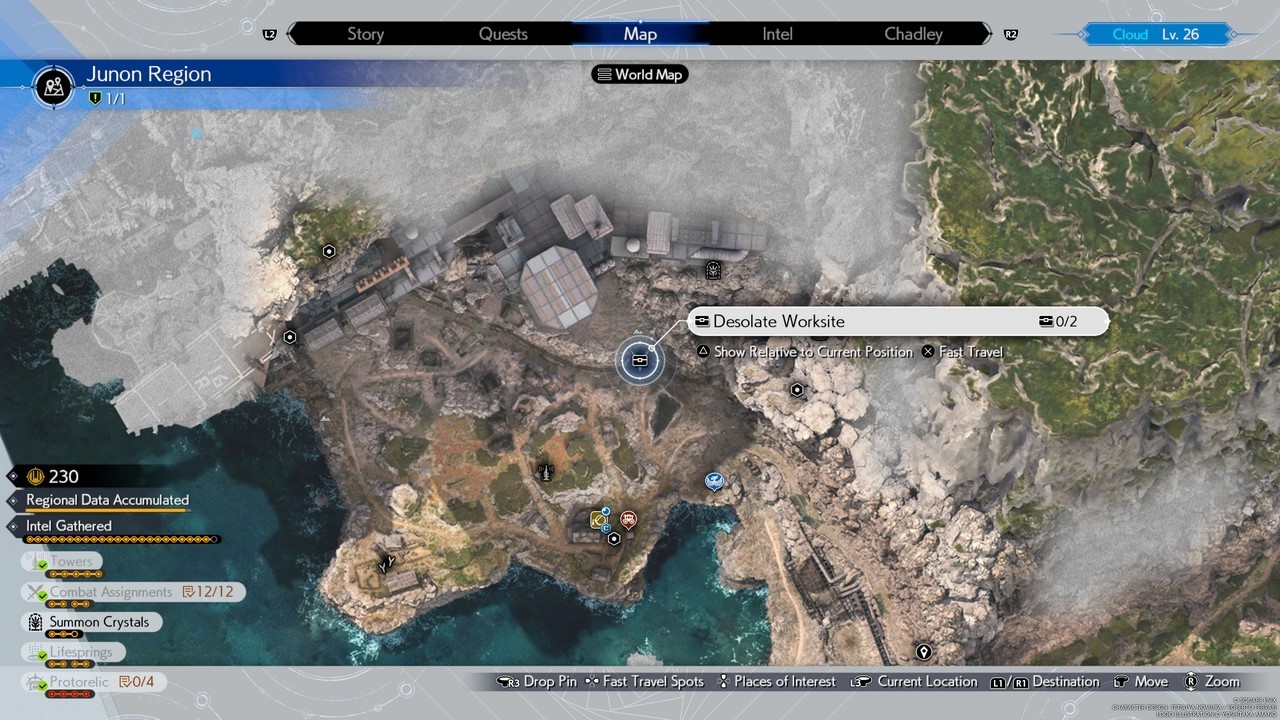1280x720 pixels.
Task: Open the Story tab
Action: tap(365, 34)
